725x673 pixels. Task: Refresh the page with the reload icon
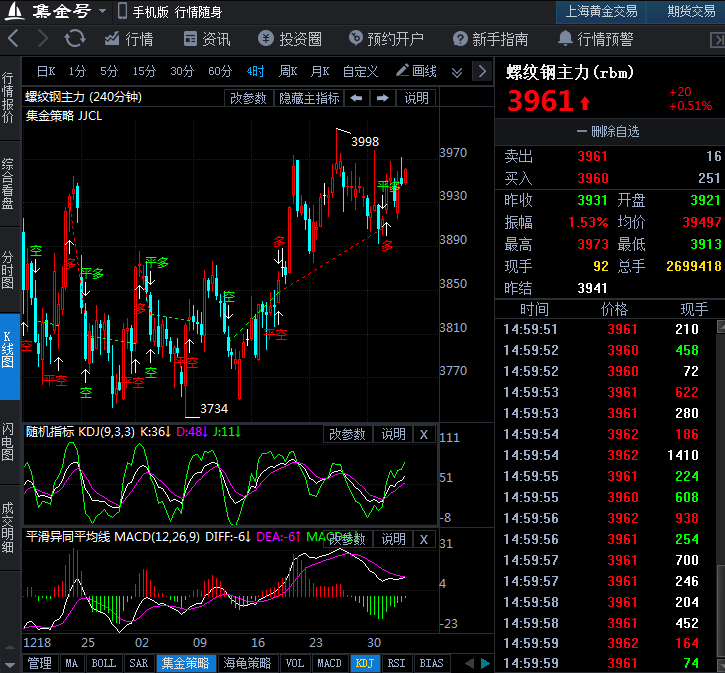point(75,38)
